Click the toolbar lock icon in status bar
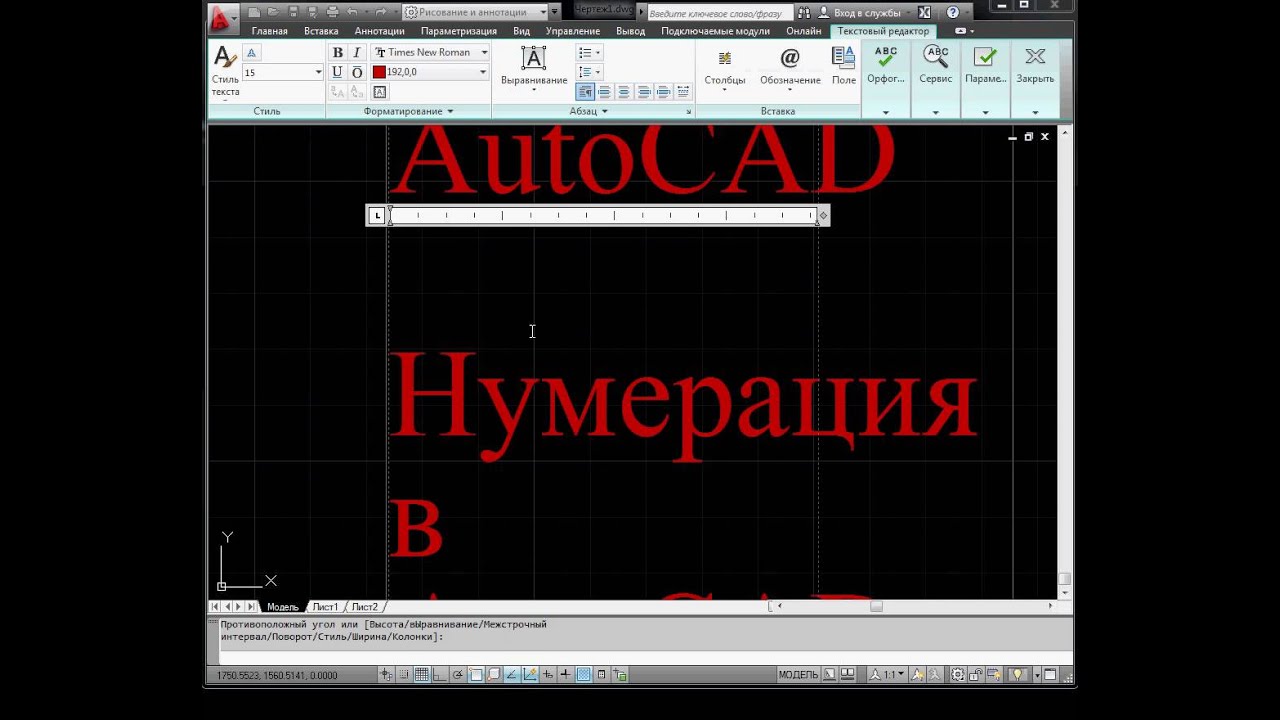Image resolution: width=1280 pixels, height=720 pixels. [x=975, y=675]
